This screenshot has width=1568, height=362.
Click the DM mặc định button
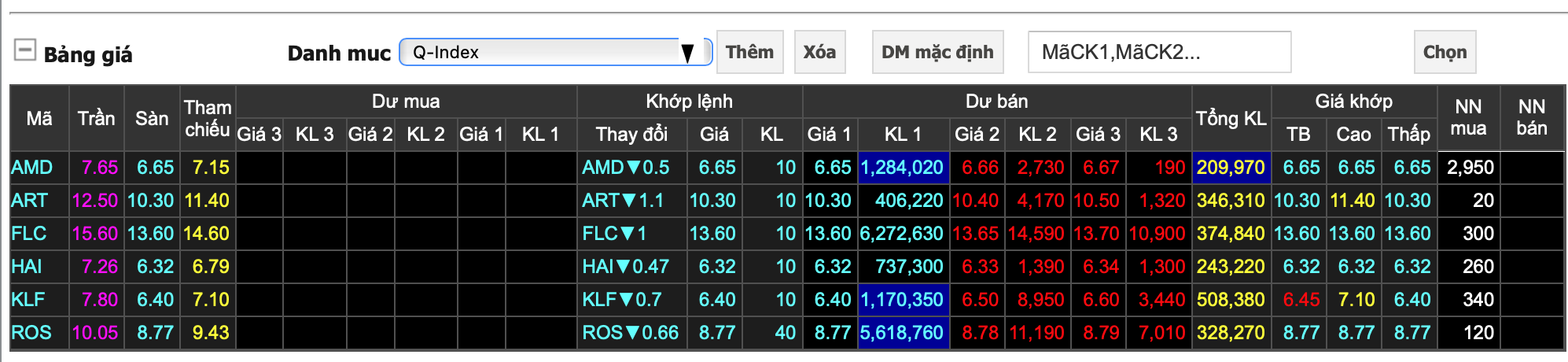pos(937,52)
